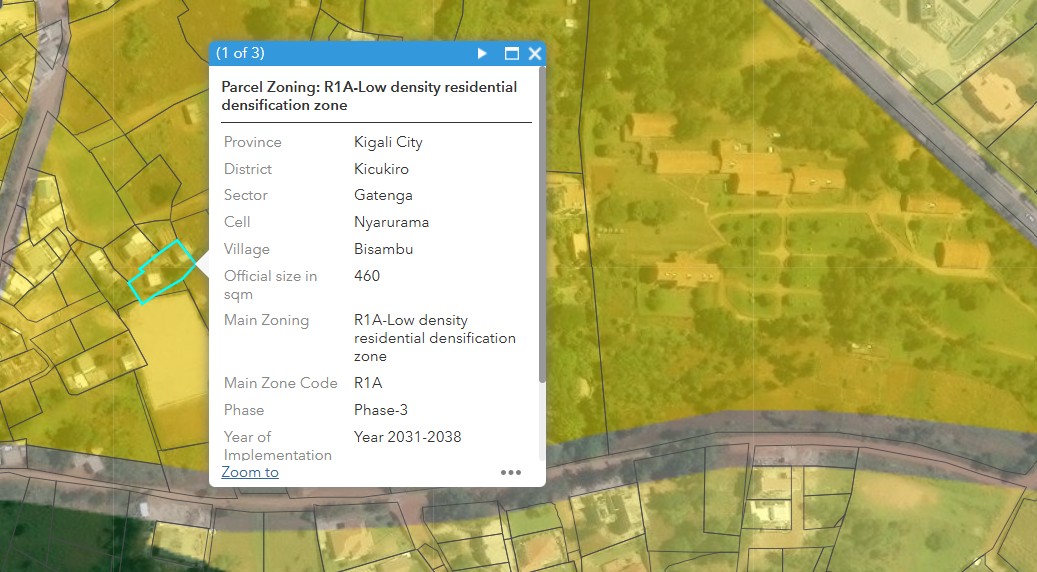
Task: Click the Bisambu village value
Action: pyautogui.click(x=384, y=249)
